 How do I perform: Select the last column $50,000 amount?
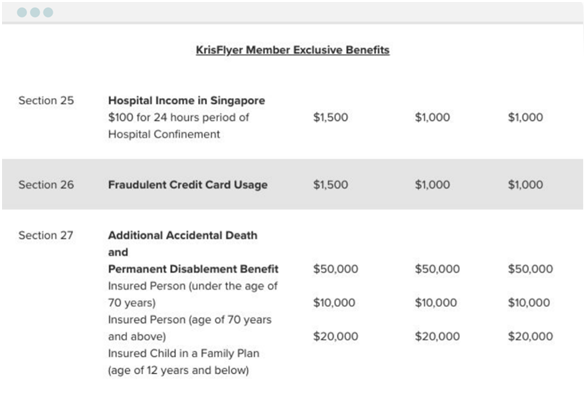click(530, 269)
